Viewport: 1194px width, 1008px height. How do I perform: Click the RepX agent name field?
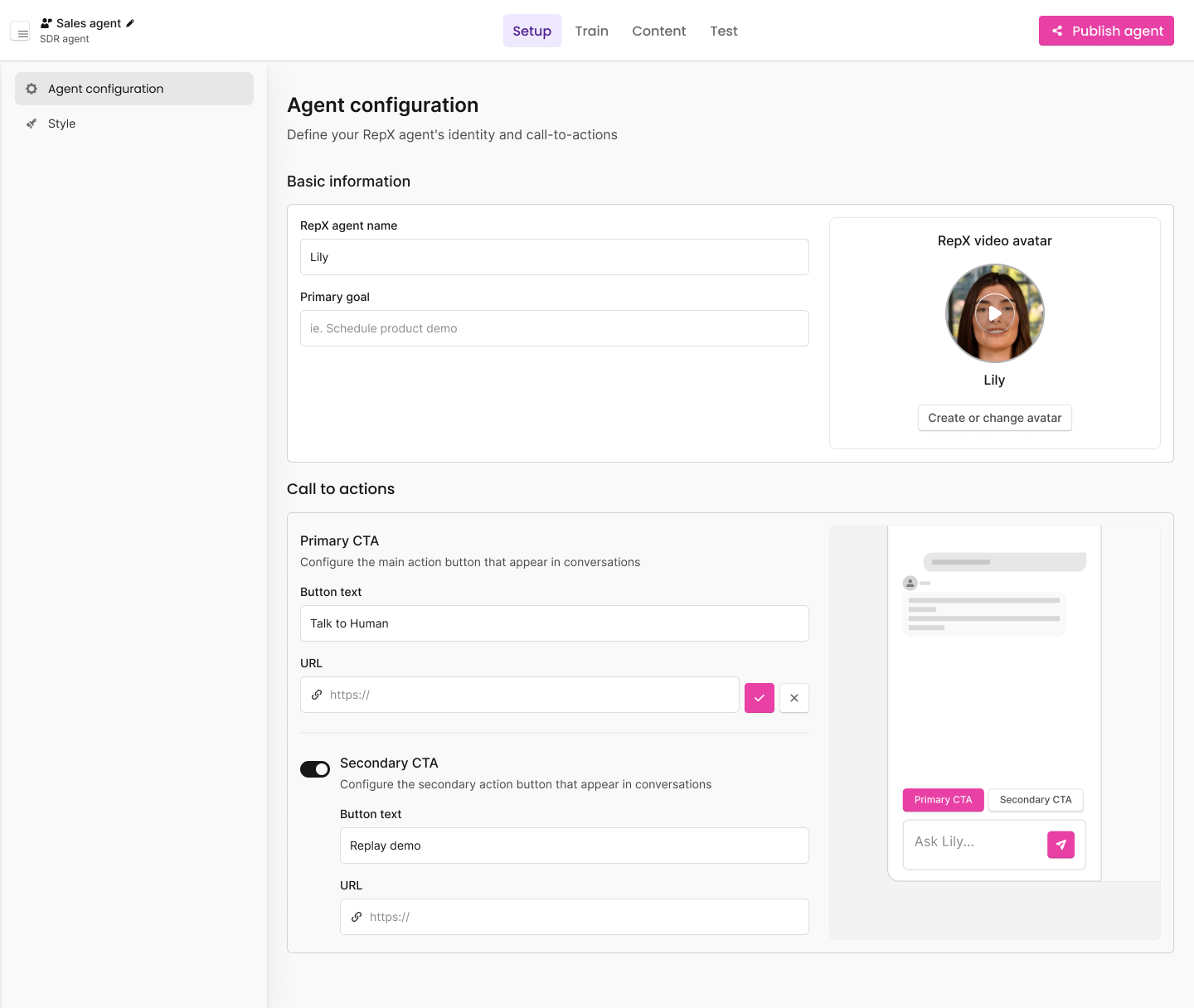pyautogui.click(x=555, y=257)
